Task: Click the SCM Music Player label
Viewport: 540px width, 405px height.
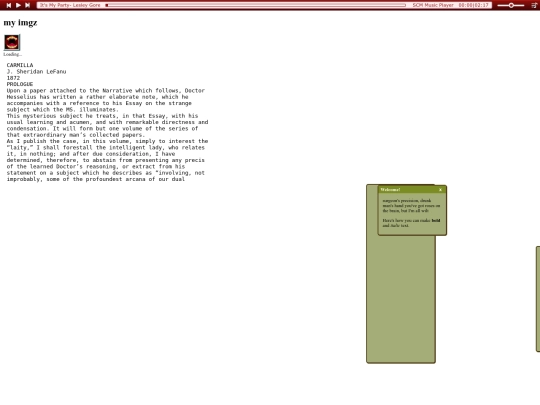Action: [433, 5]
